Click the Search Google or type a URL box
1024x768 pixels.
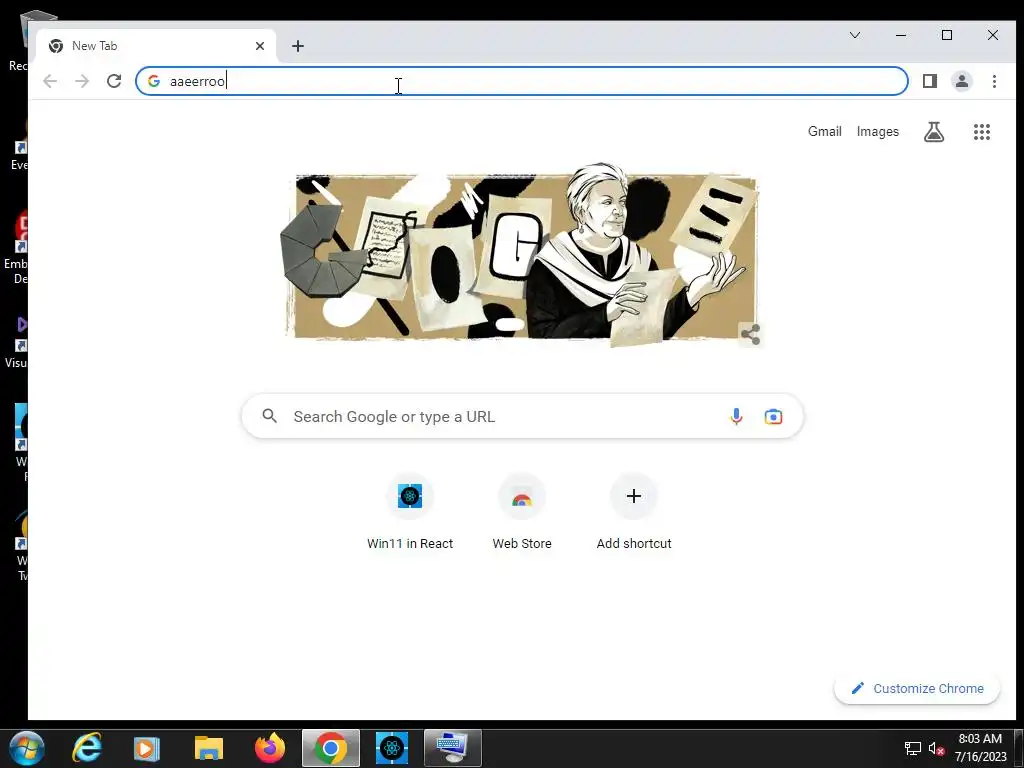coord(522,416)
